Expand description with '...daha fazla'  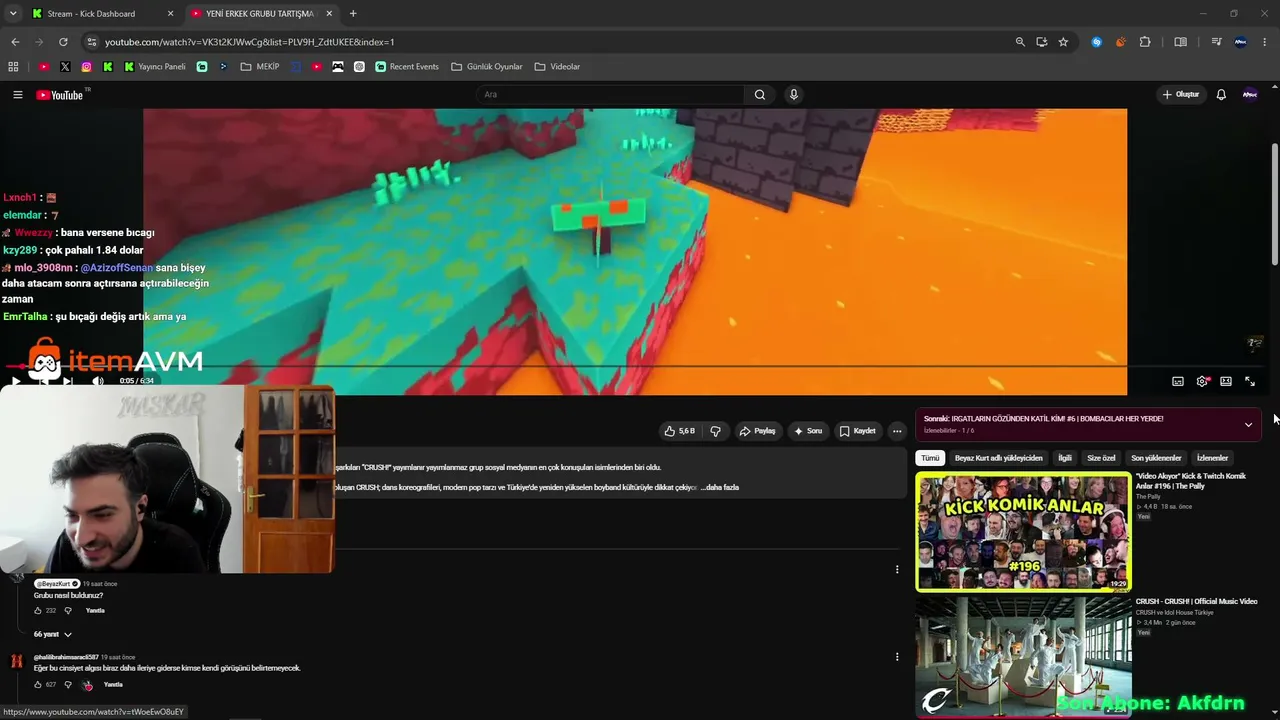point(720,487)
